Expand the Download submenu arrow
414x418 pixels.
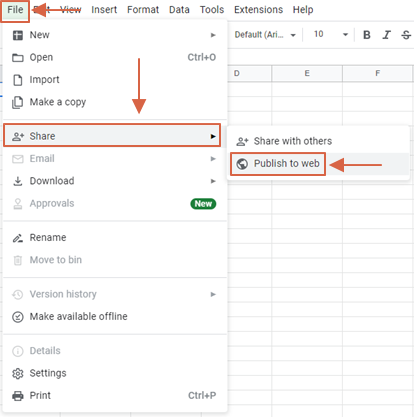(213, 181)
